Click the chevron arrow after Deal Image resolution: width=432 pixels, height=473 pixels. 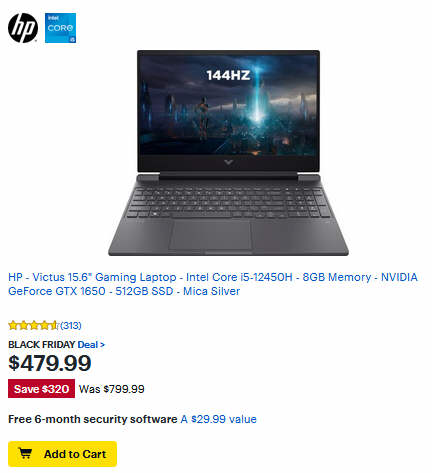(x=102, y=345)
